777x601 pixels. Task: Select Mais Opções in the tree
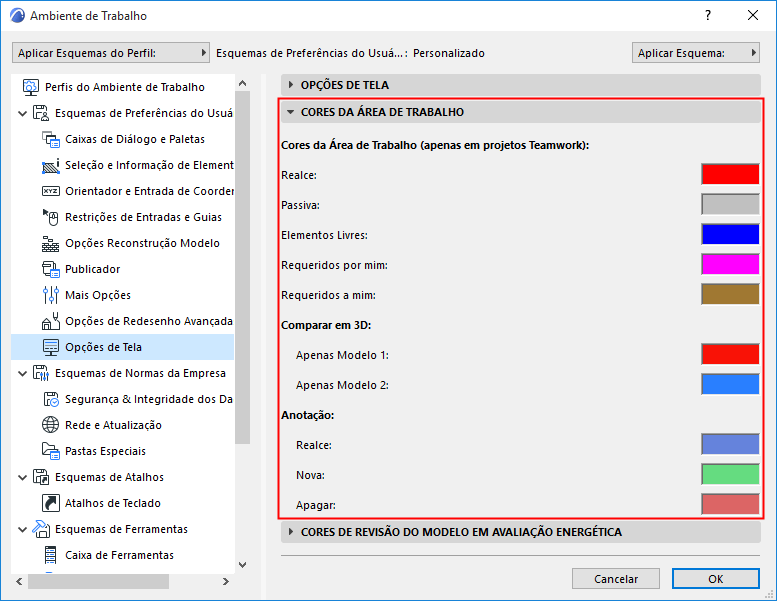pyautogui.click(x=98, y=295)
